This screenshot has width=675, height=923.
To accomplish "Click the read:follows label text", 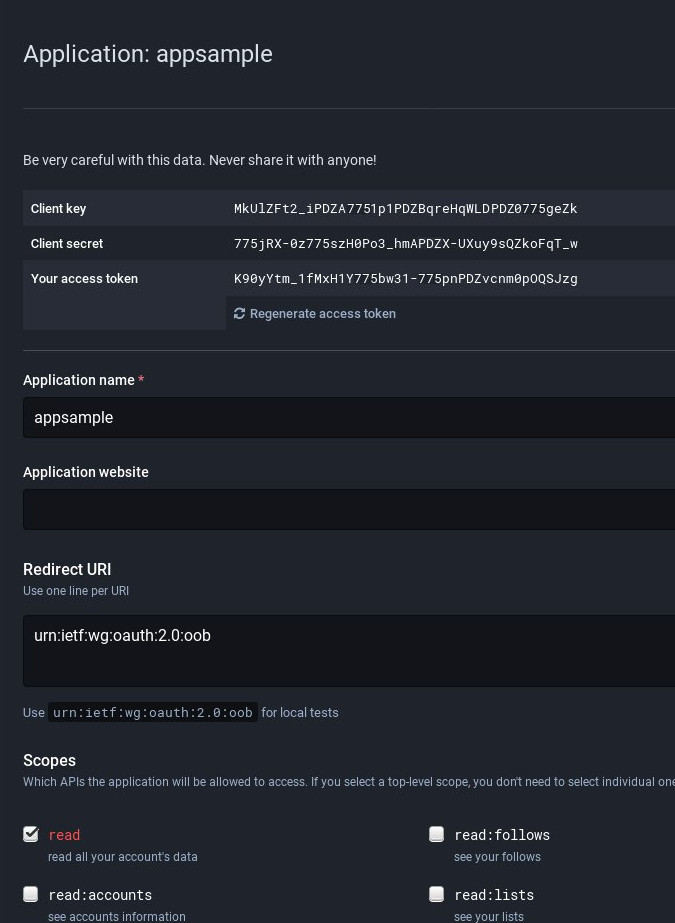I will [x=502, y=835].
